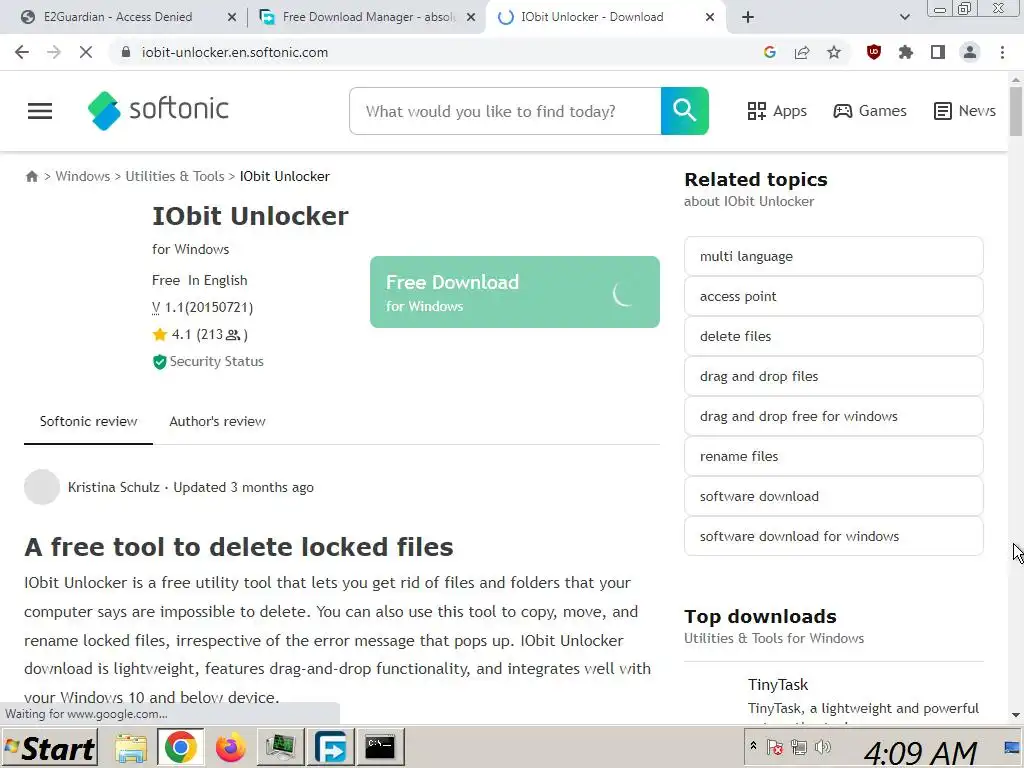Click the author avatar for Kristina Schulz

[x=42, y=487]
